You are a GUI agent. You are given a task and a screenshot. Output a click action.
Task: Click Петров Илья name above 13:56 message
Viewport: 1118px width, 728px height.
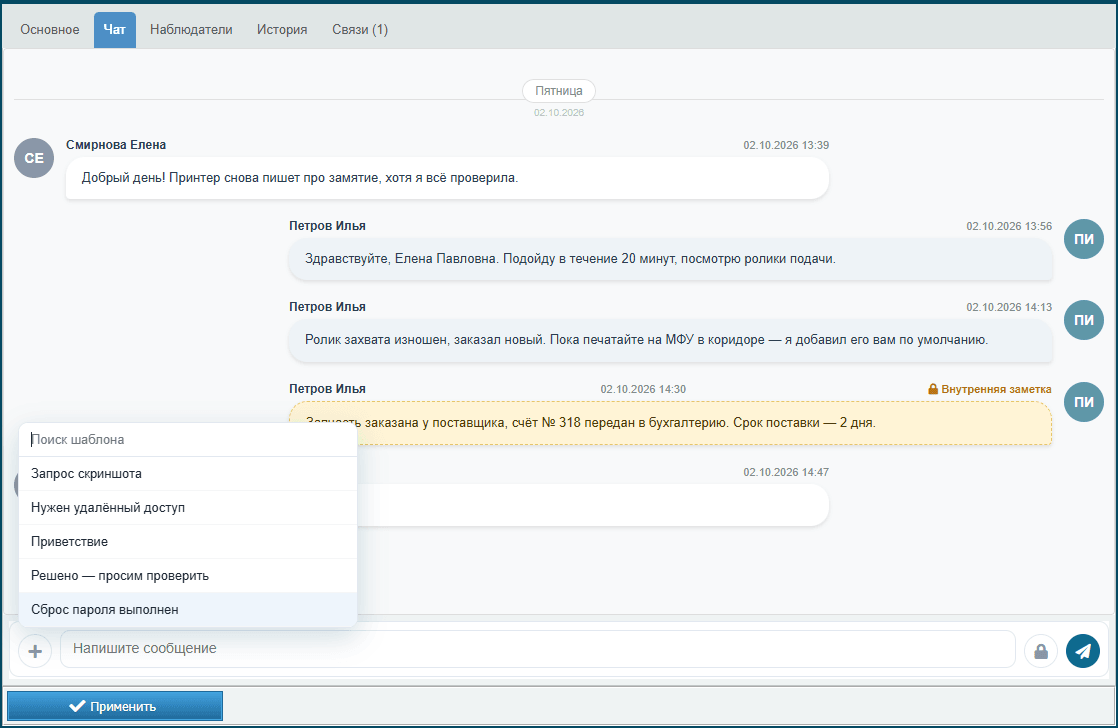(327, 226)
